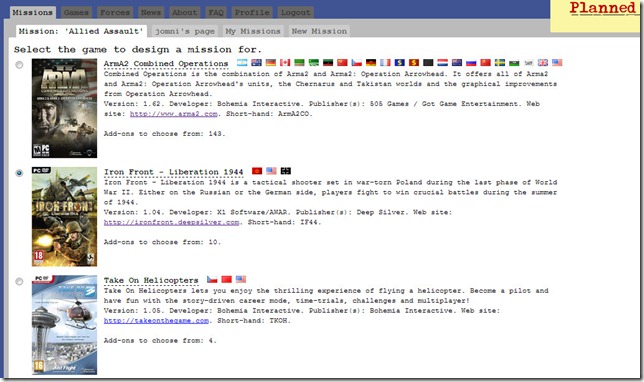Click the green Saudi-style flag with white emblem
Image resolution: width=644 pixels, height=382 pixels.
click(x=314, y=62)
